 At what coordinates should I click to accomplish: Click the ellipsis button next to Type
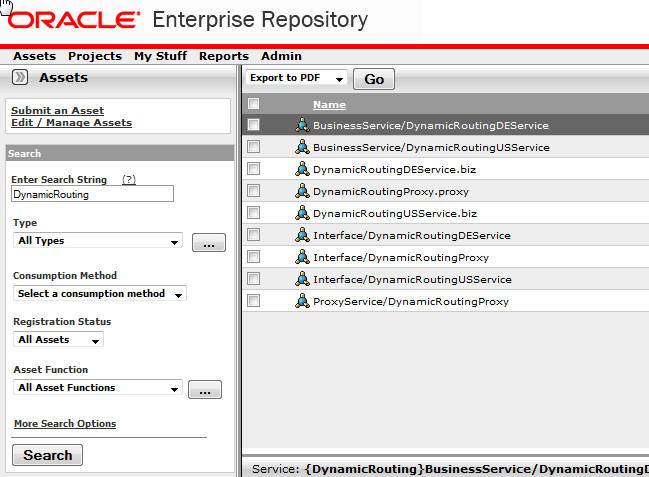[209, 243]
